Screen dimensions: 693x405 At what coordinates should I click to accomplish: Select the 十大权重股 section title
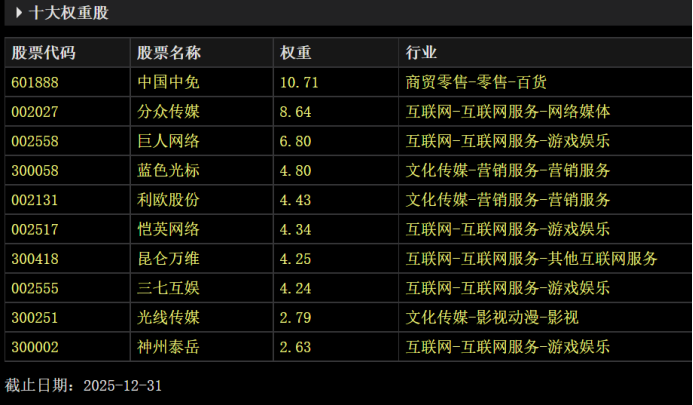click(69, 12)
